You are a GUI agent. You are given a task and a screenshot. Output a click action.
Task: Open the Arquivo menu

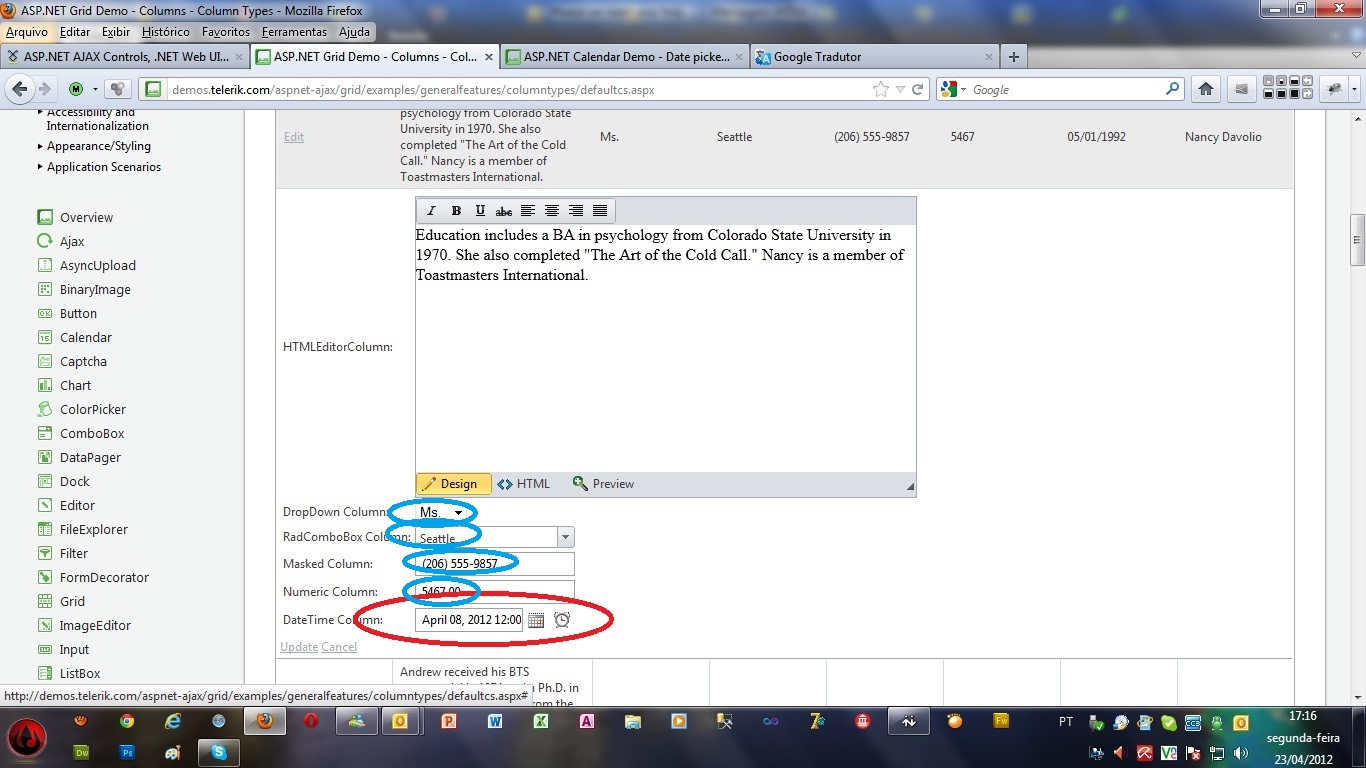click(x=27, y=32)
